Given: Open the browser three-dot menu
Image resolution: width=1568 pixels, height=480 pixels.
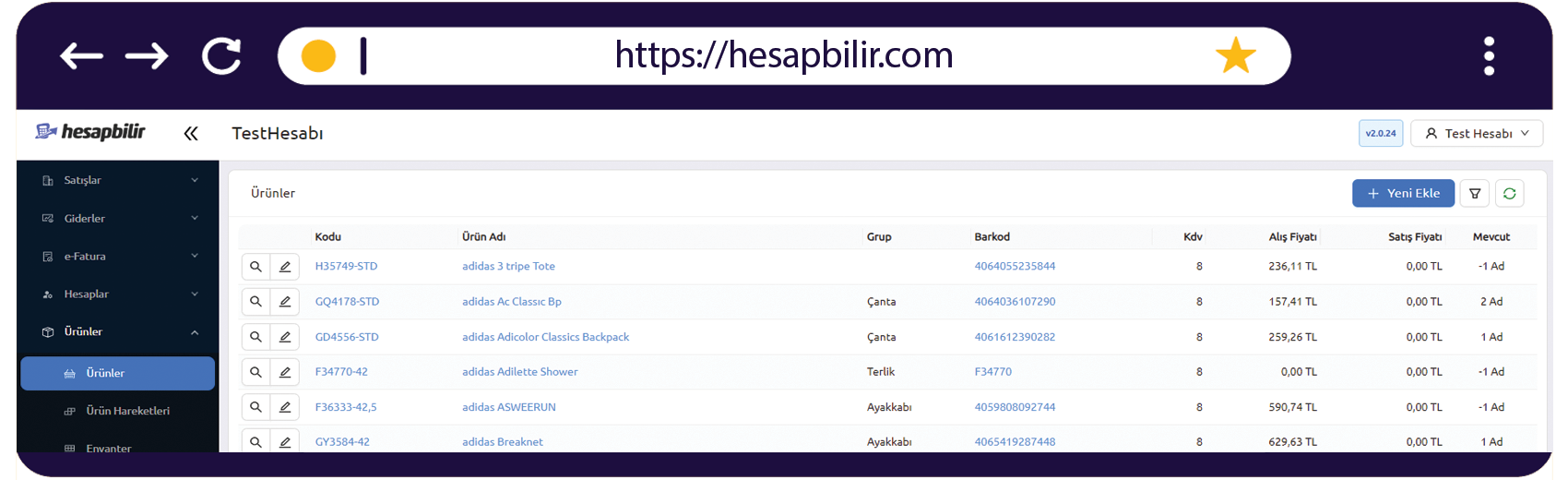Looking at the screenshot, I should coord(1489,56).
